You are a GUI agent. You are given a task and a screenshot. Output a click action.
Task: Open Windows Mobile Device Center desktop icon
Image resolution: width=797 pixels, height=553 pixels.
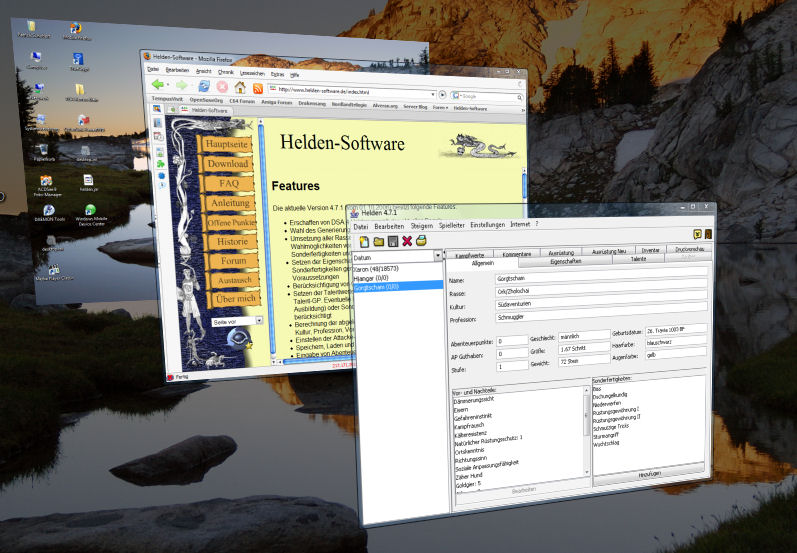[91, 215]
